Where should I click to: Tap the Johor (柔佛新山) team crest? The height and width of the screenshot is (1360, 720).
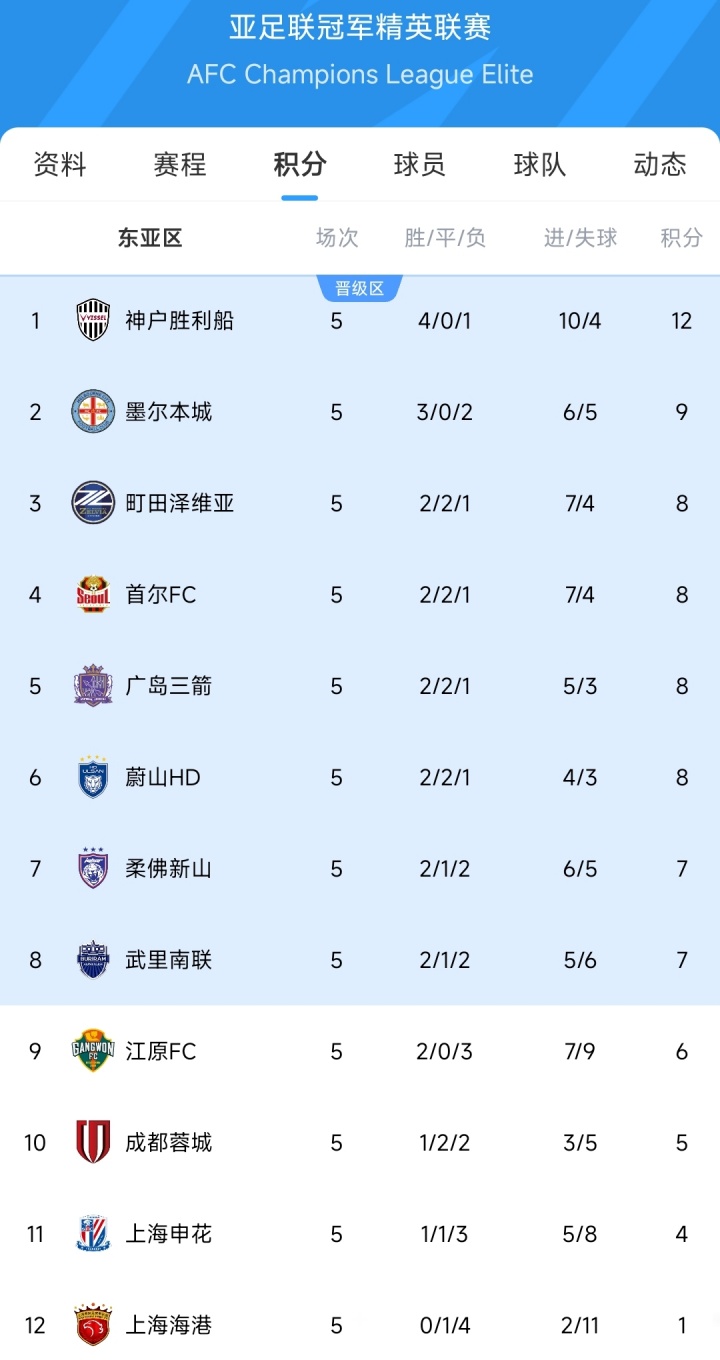(x=93, y=868)
